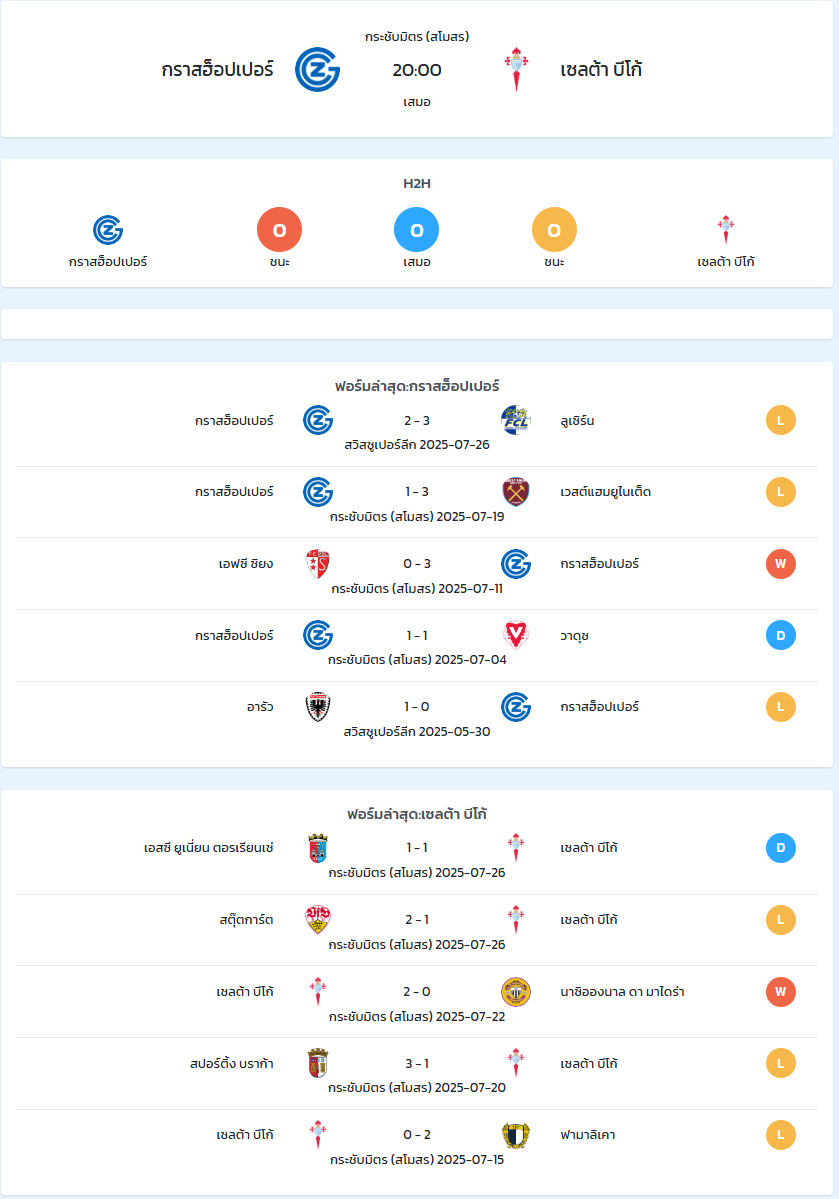This screenshot has width=839, height=1199.
Task: Click the Stuttgart VfB logo
Action: point(317,919)
